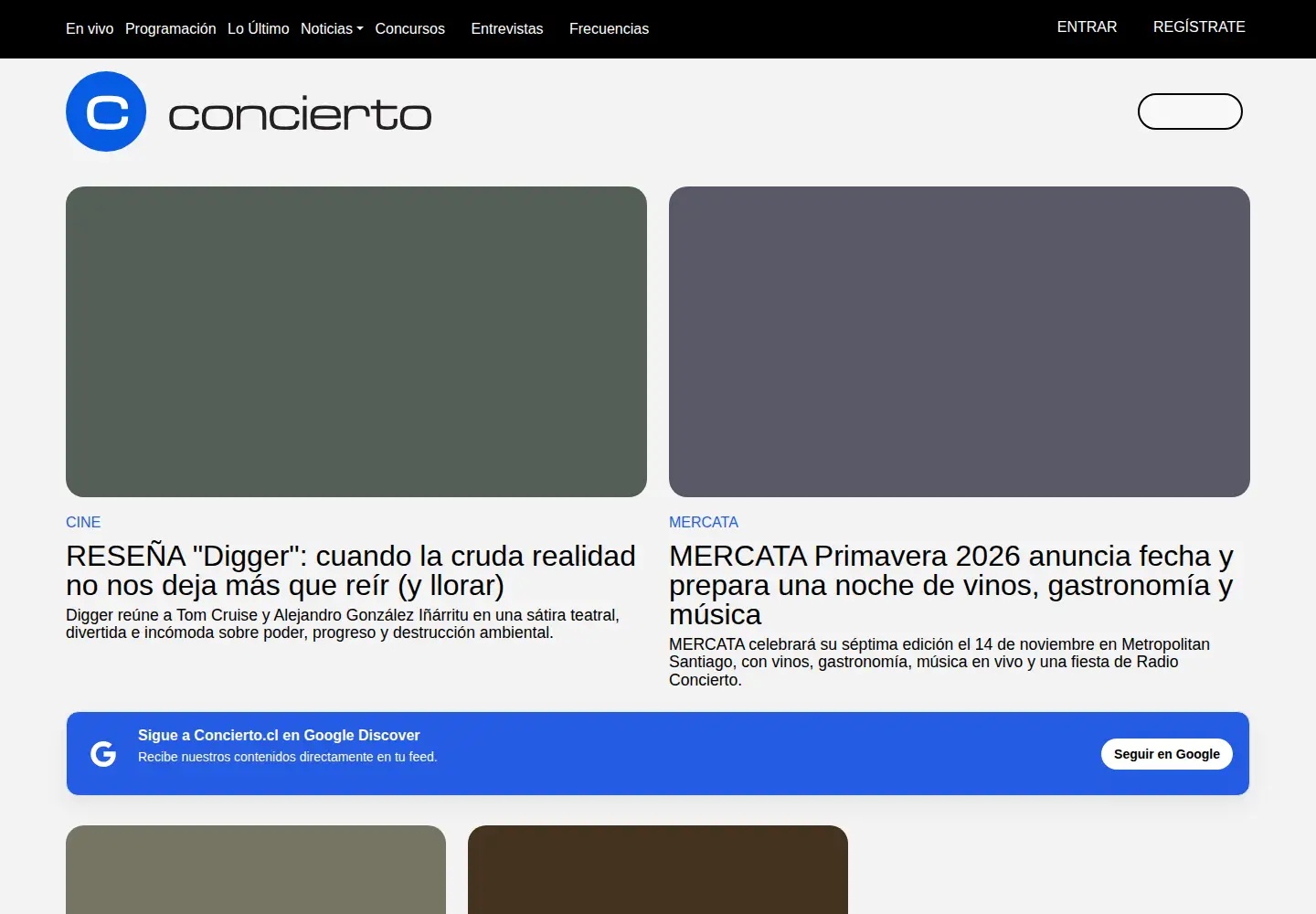Click the ENTRAR login link
This screenshot has width=1316, height=914.
click(1087, 27)
